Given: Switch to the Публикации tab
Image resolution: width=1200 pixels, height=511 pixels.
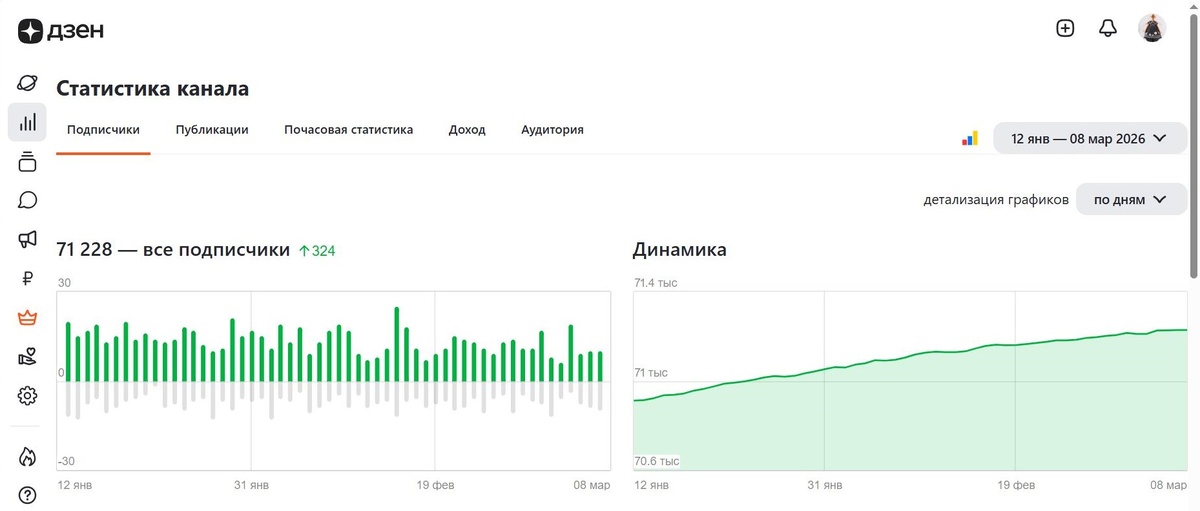Looking at the screenshot, I should click(212, 130).
